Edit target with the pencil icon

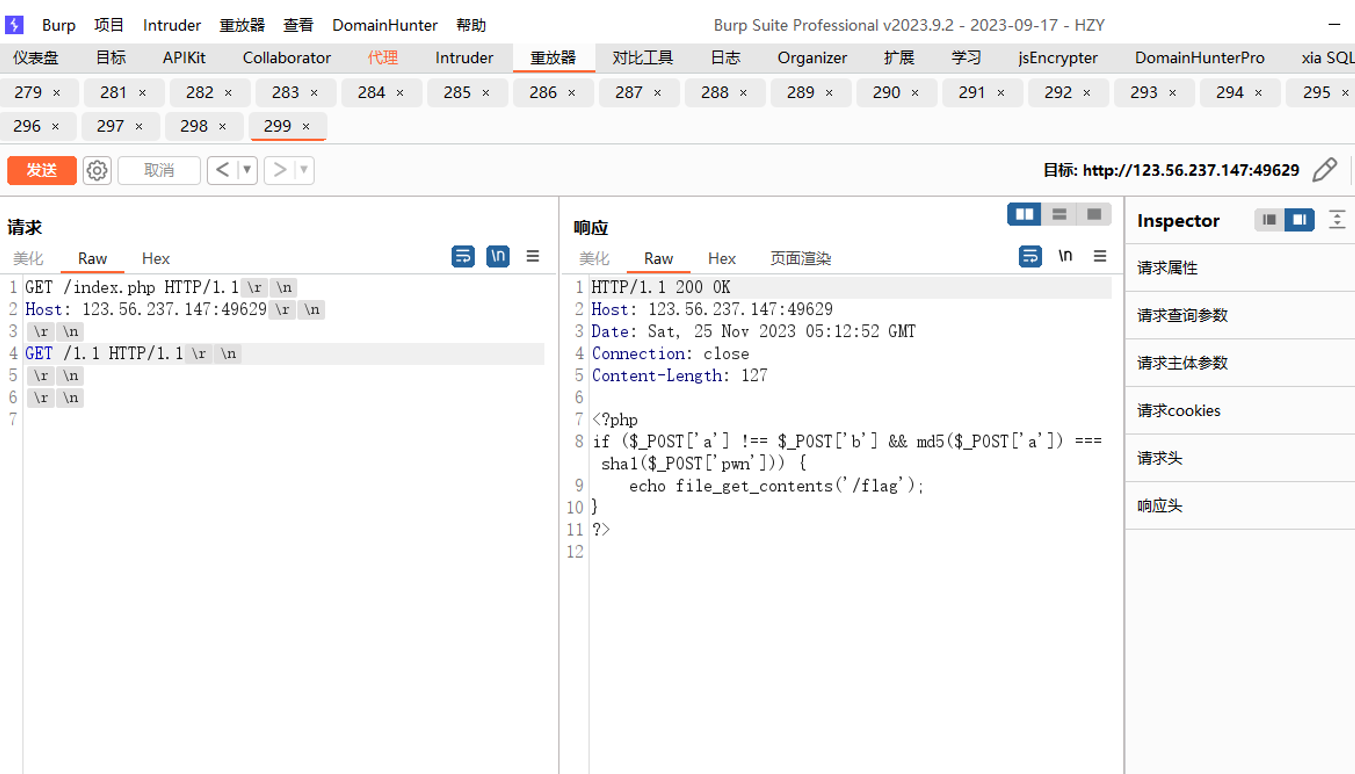pyautogui.click(x=1325, y=170)
